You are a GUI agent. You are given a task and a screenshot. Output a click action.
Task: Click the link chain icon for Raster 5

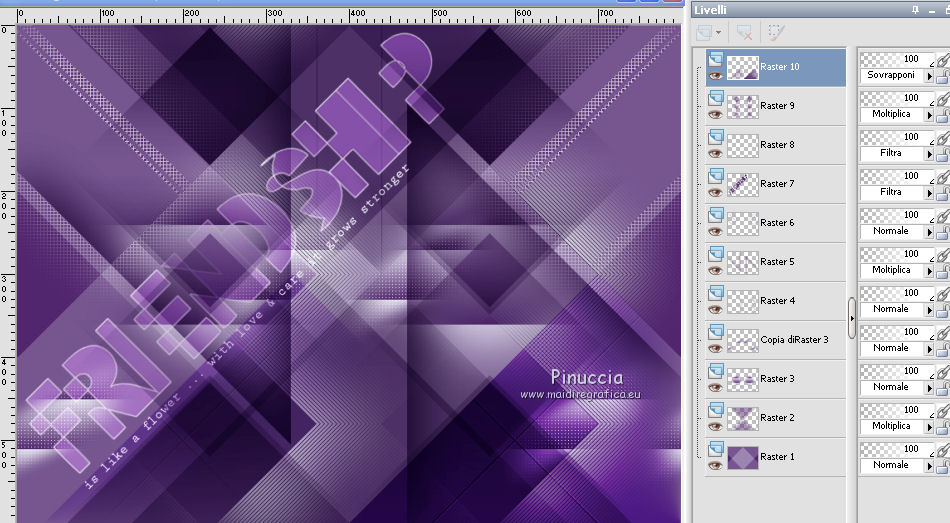point(943,255)
